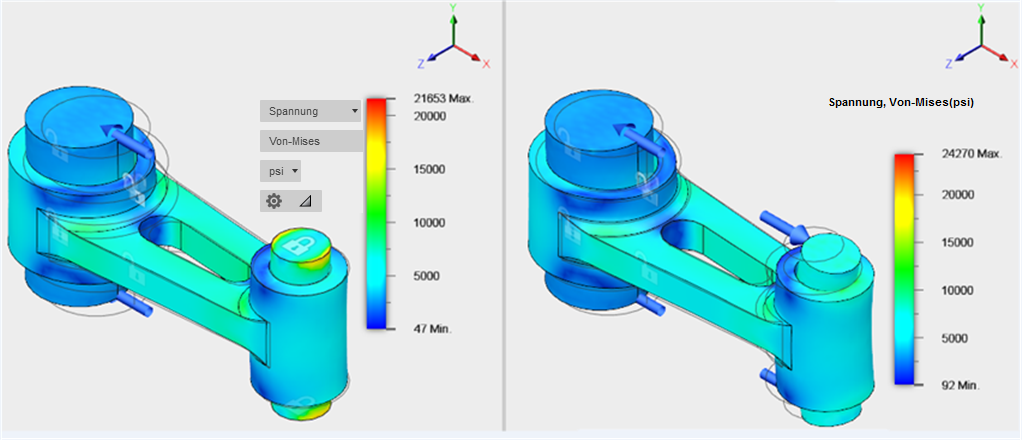Click the blue load arrow above right model's small pin
This screenshot has height=440, width=1022.
click(785, 226)
